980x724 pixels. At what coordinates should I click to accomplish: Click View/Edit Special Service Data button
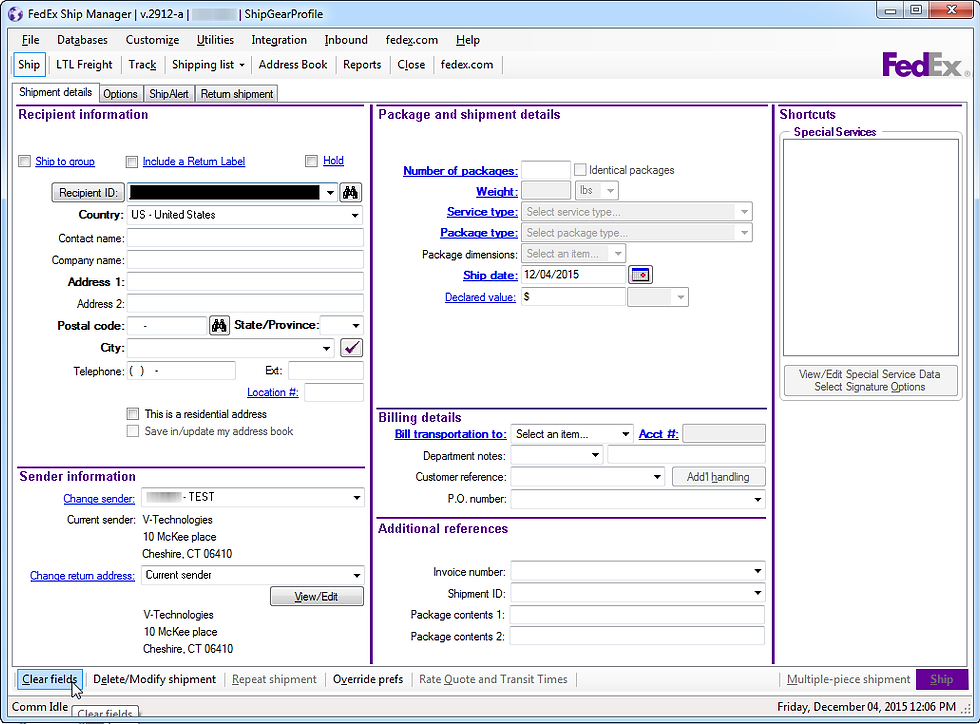click(870, 380)
